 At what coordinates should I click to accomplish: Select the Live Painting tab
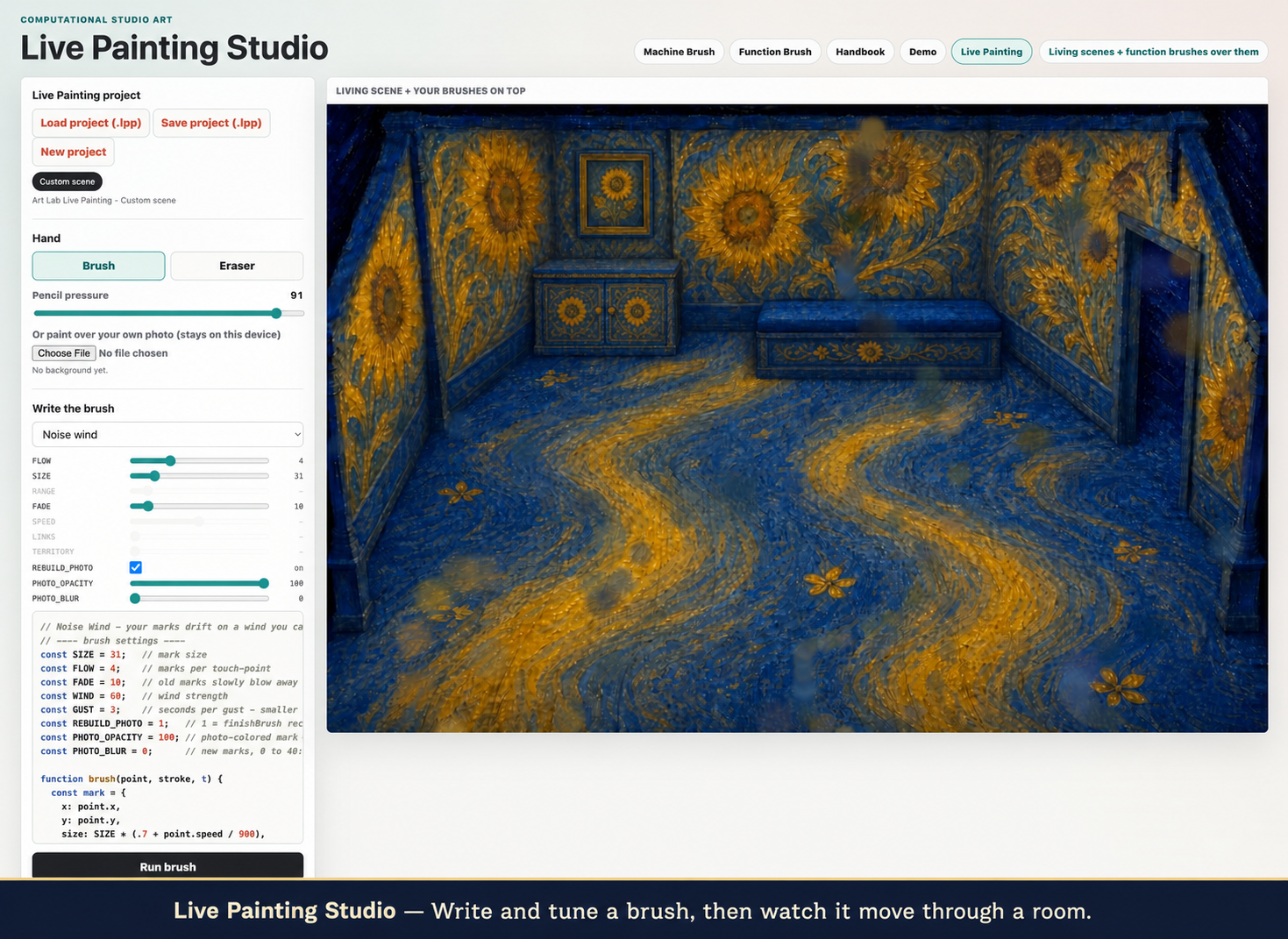click(x=992, y=52)
